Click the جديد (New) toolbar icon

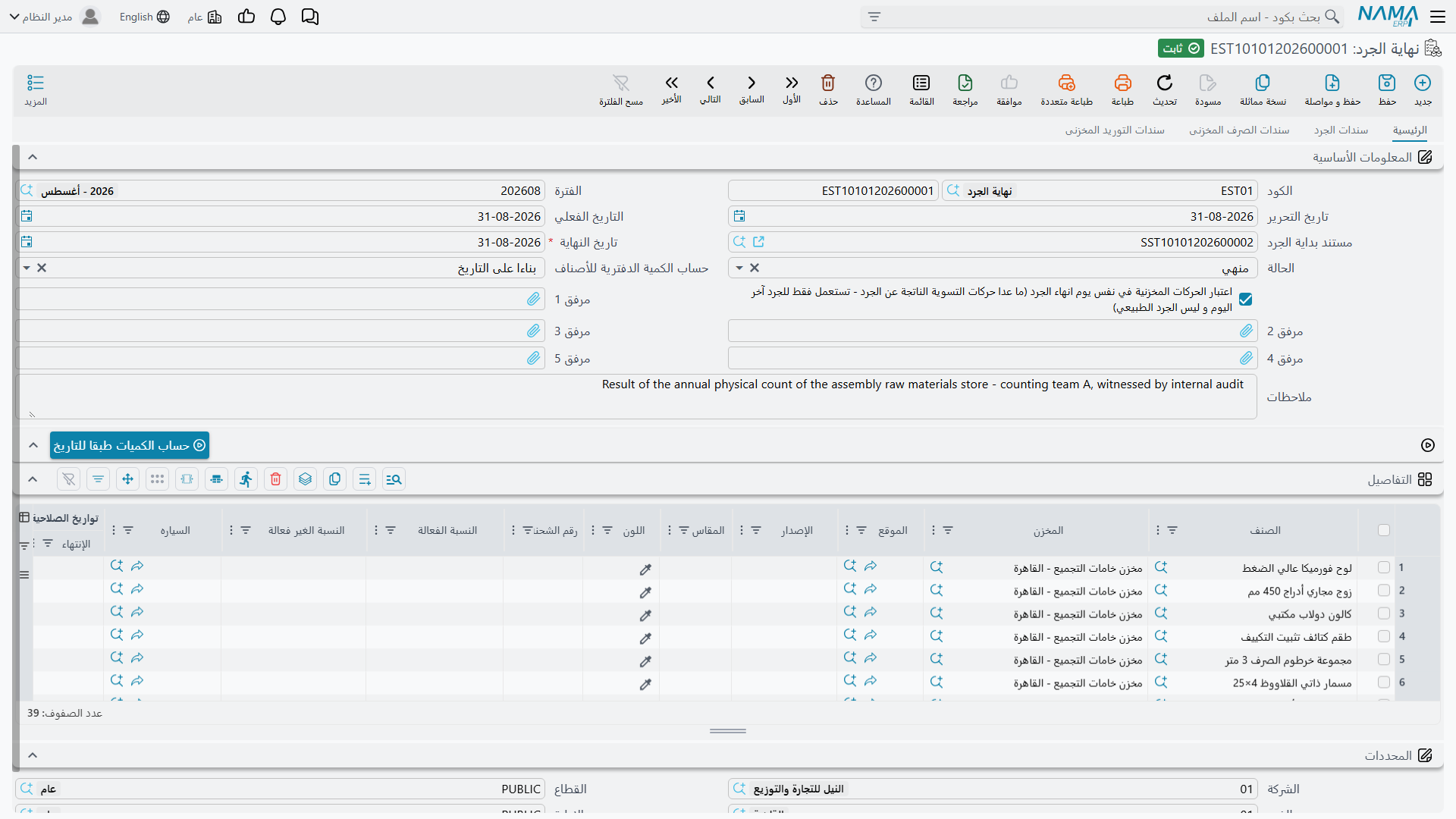1423,83
